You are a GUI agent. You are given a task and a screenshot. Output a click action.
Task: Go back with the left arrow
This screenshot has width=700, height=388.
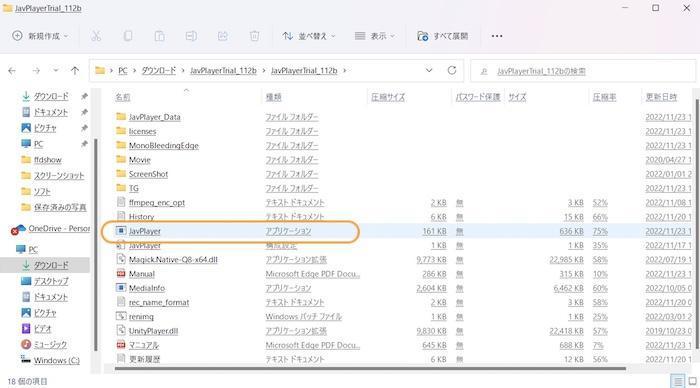point(12,71)
